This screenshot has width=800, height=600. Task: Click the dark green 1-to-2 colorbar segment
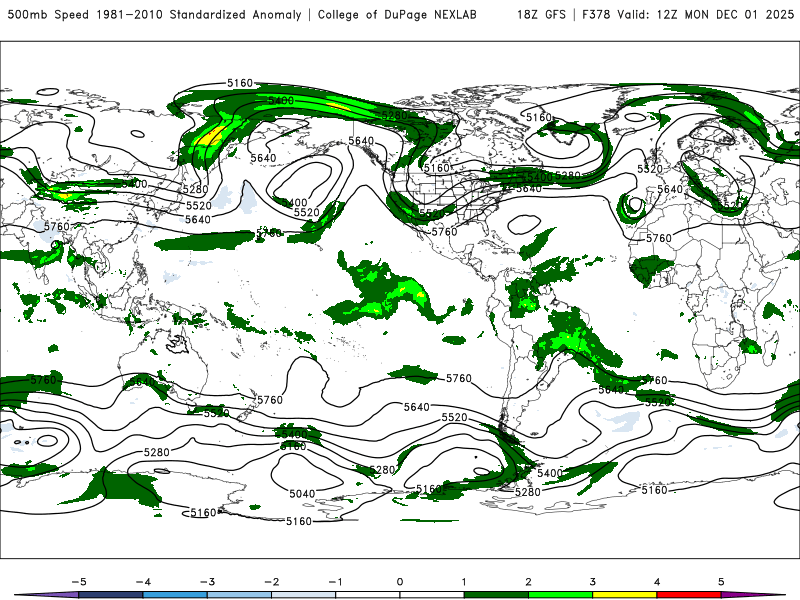click(496, 595)
